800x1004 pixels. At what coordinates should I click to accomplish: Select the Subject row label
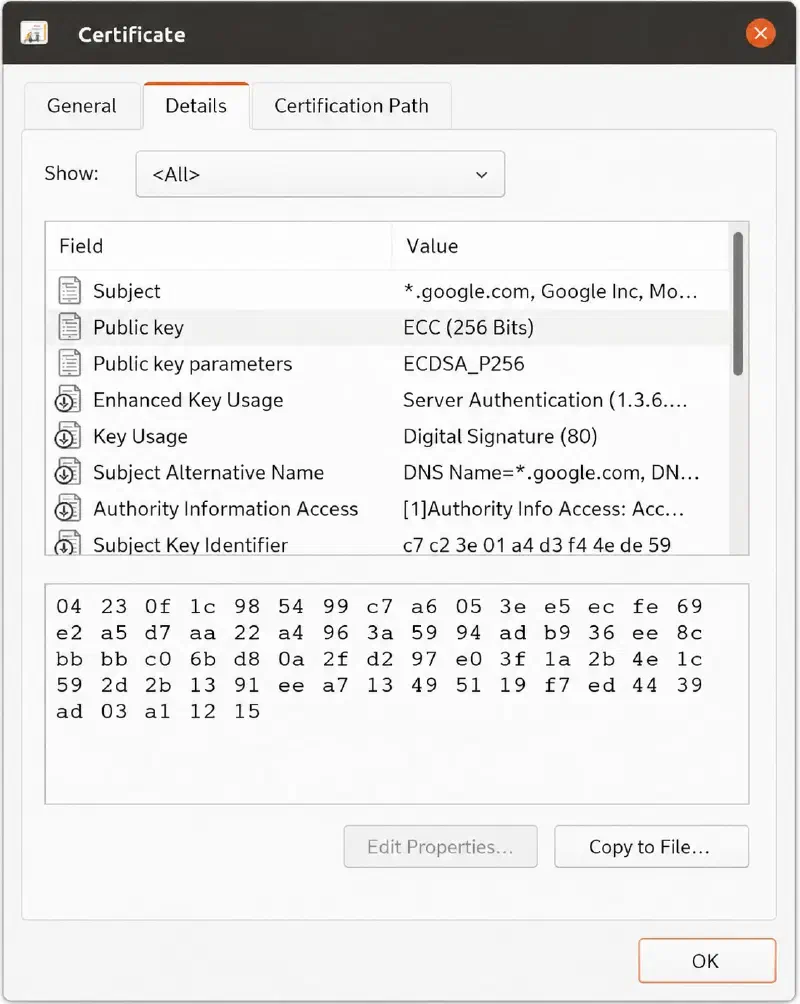(127, 291)
